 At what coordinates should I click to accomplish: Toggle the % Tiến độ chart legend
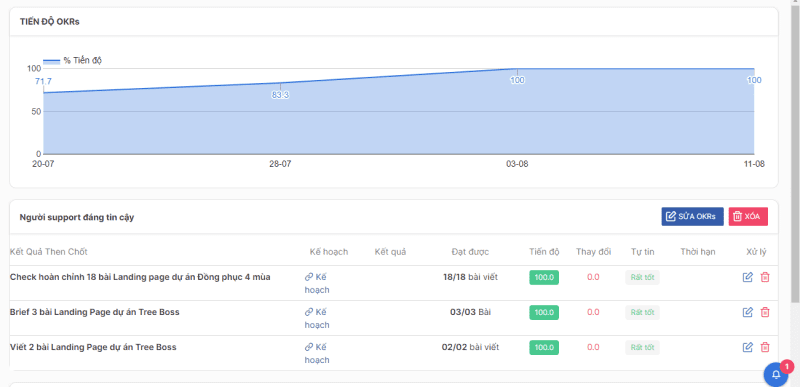[72, 61]
